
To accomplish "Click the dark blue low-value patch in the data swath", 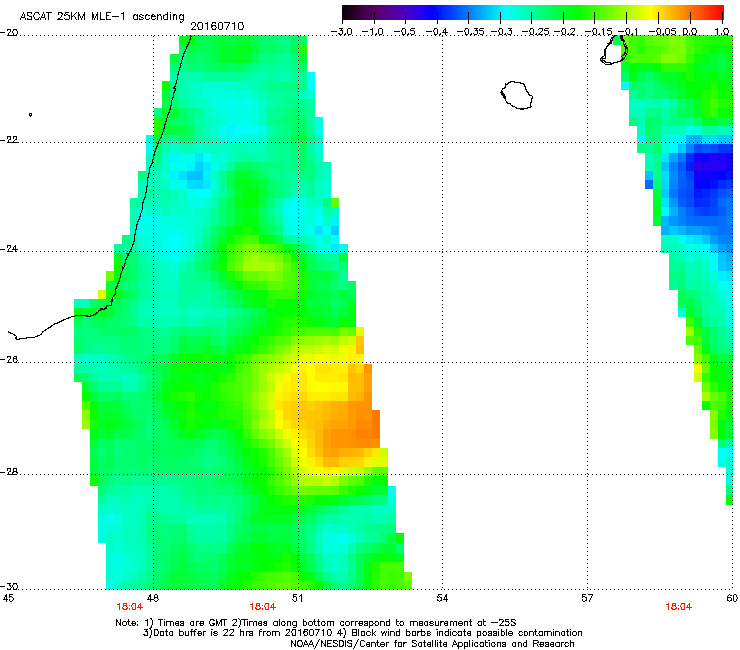I will tap(703, 182).
